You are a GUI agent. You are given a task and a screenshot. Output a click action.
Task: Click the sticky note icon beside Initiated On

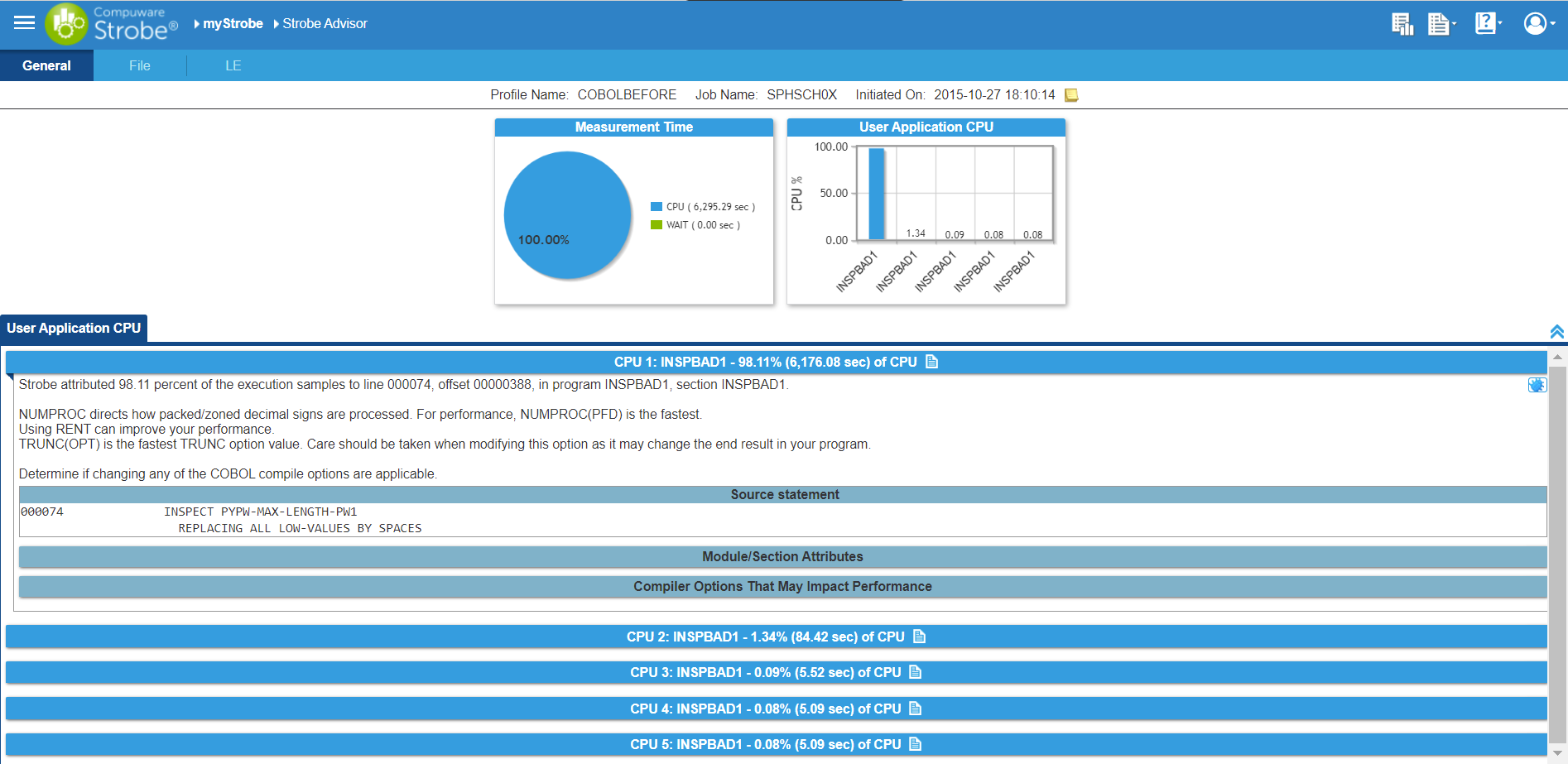tap(1073, 94)
